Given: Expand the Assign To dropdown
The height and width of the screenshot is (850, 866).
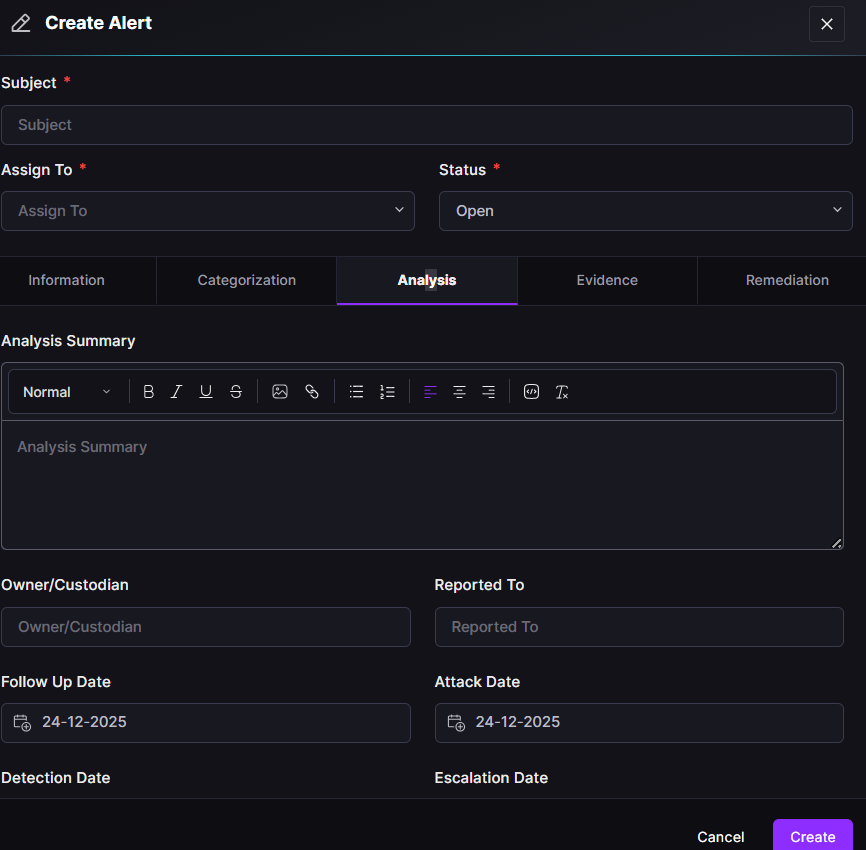Looking at the screenshot, I should click(x=208, y=211).
